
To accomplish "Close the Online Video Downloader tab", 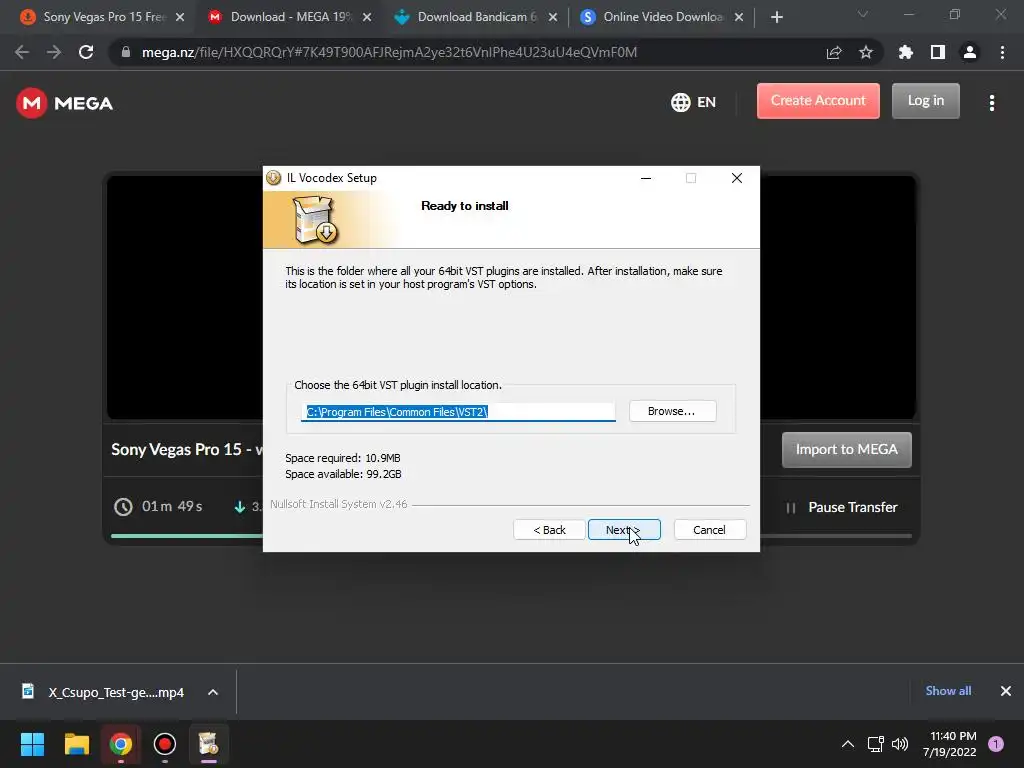I will [739, 17].
